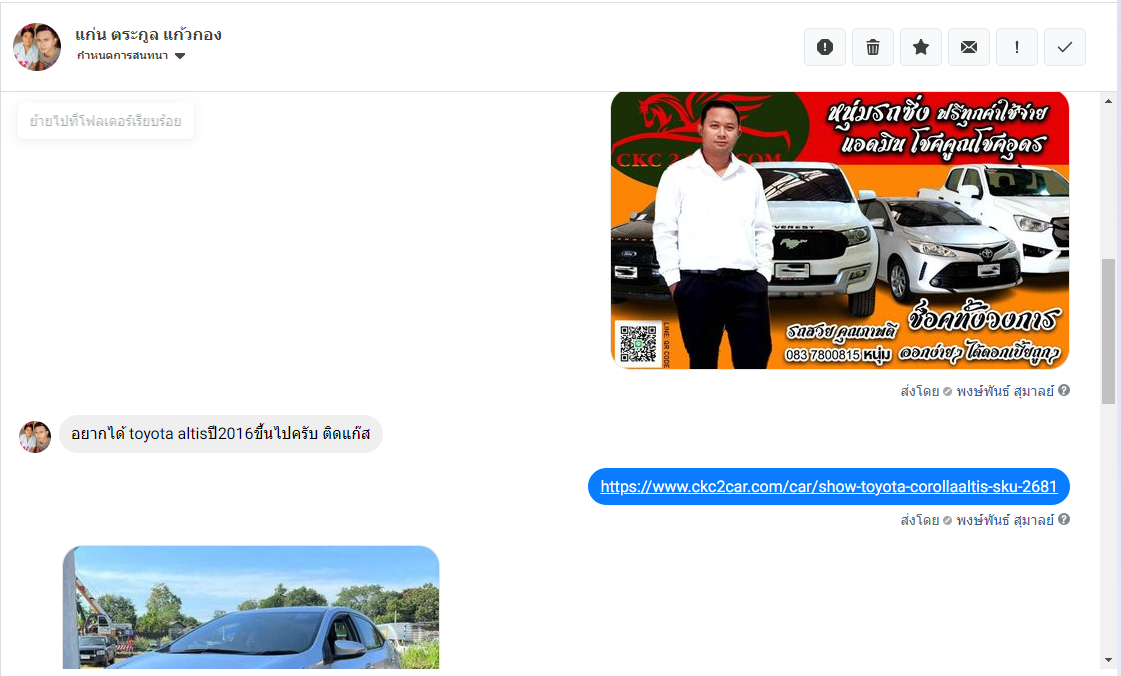Click the ย้ายไปที่โฟลเดอร์เรียบร้อย notification
This screenshot has height=676, width=1121.
tap(106, 121)
